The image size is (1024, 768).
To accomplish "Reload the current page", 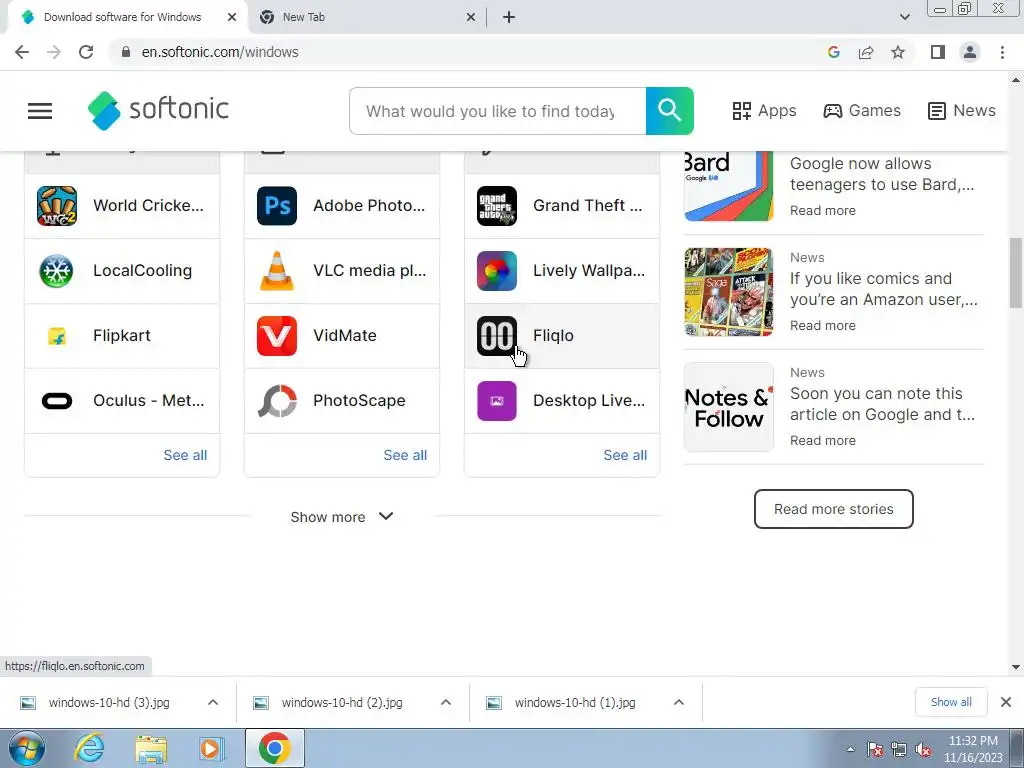I will (x=86, y=52).
